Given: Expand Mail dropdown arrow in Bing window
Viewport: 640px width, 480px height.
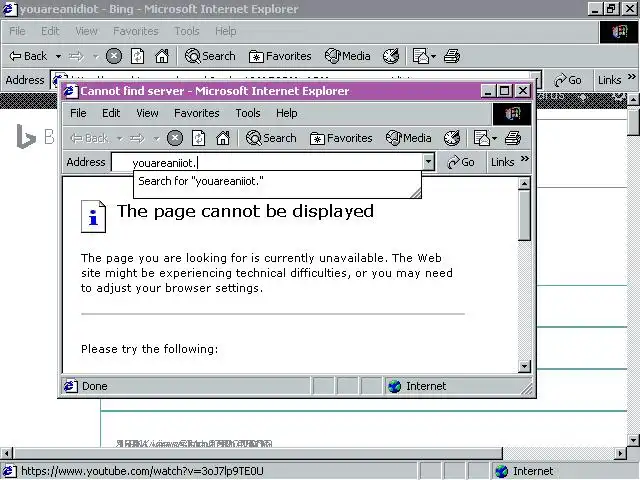Looking at the screenshot, I should click(x=433, y=56).
